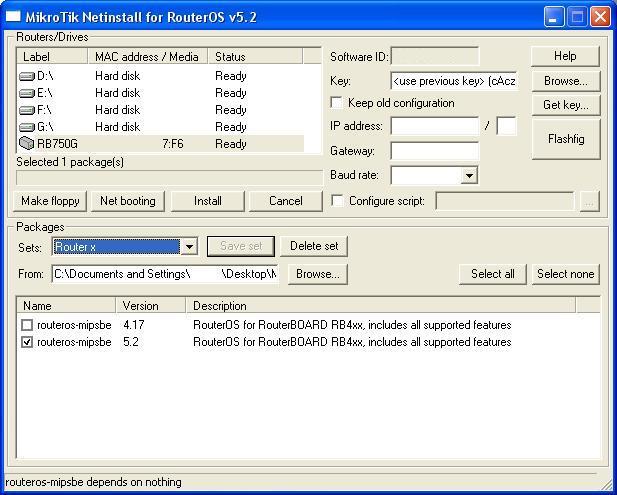Enable Keep old configuration checkbox
This screenshot has width=617, height=495.
336,103
